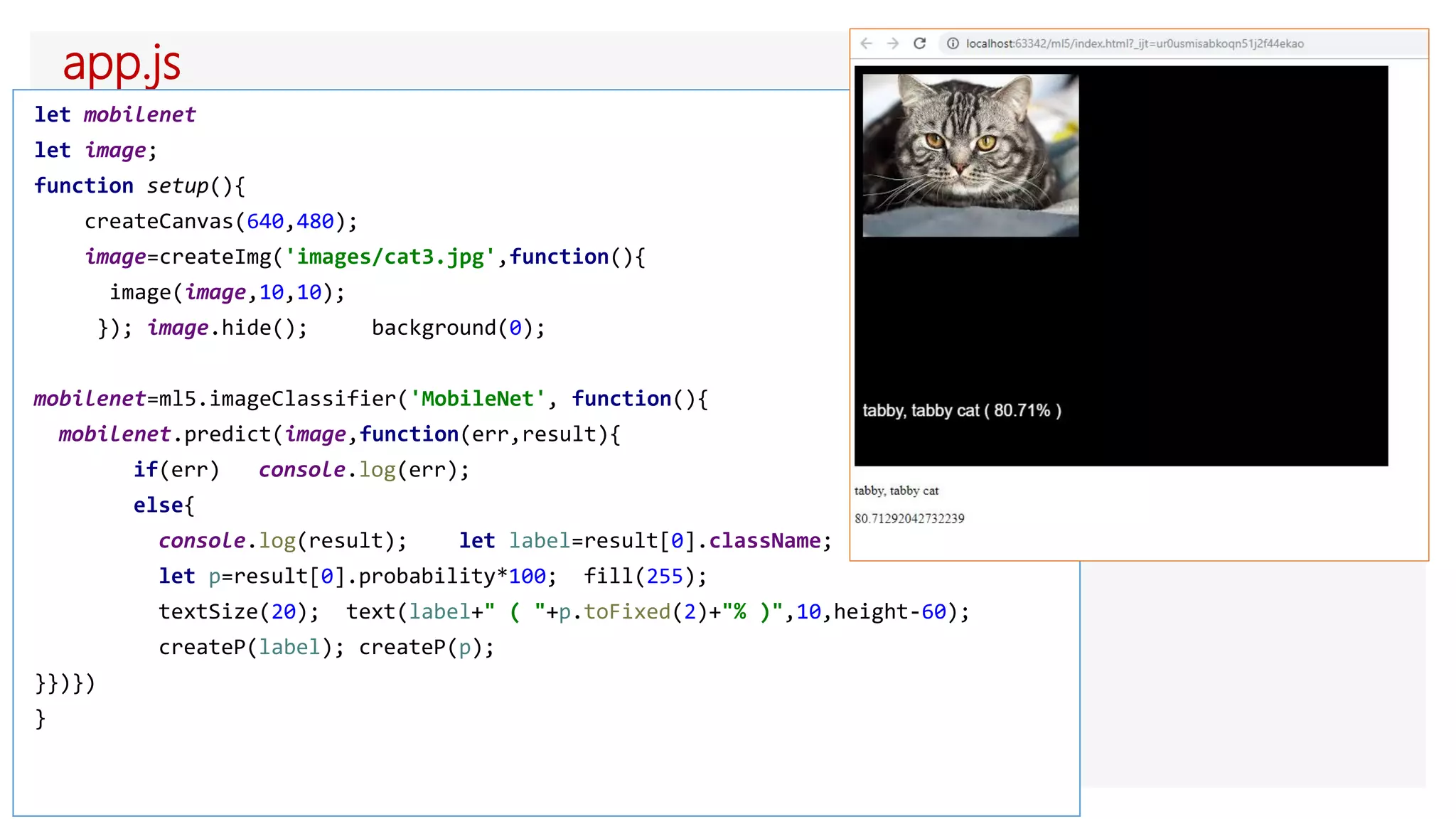Click the 'p.toFixed(2)' expression
The image size is (1456, 819).
(x=633, y=612)
